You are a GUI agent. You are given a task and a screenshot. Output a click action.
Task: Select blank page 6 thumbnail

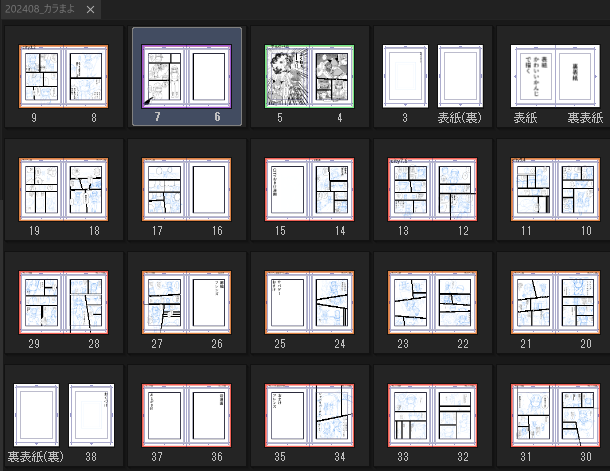209,77
